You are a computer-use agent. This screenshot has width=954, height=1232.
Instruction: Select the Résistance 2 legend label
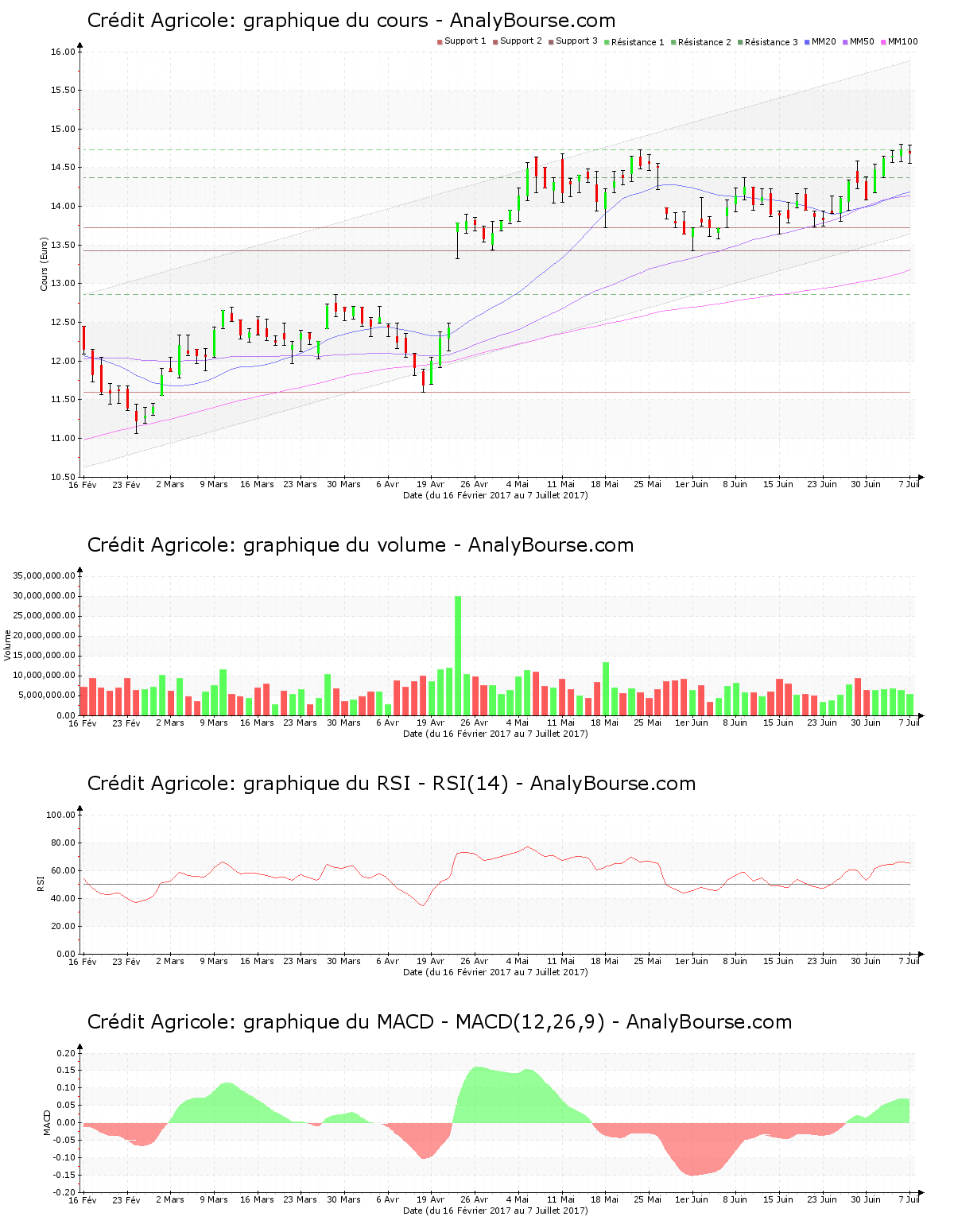pos(704,42)
